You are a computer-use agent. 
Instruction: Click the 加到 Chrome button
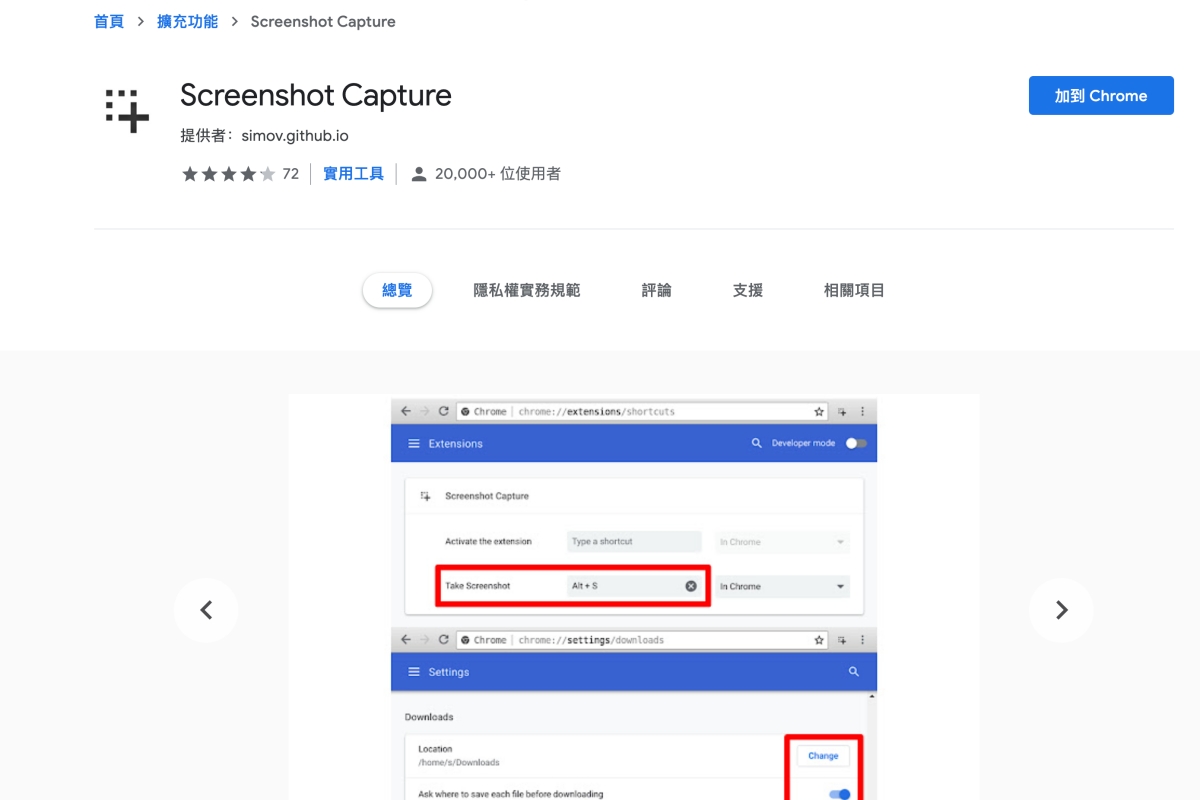[x=1101, y=95]
